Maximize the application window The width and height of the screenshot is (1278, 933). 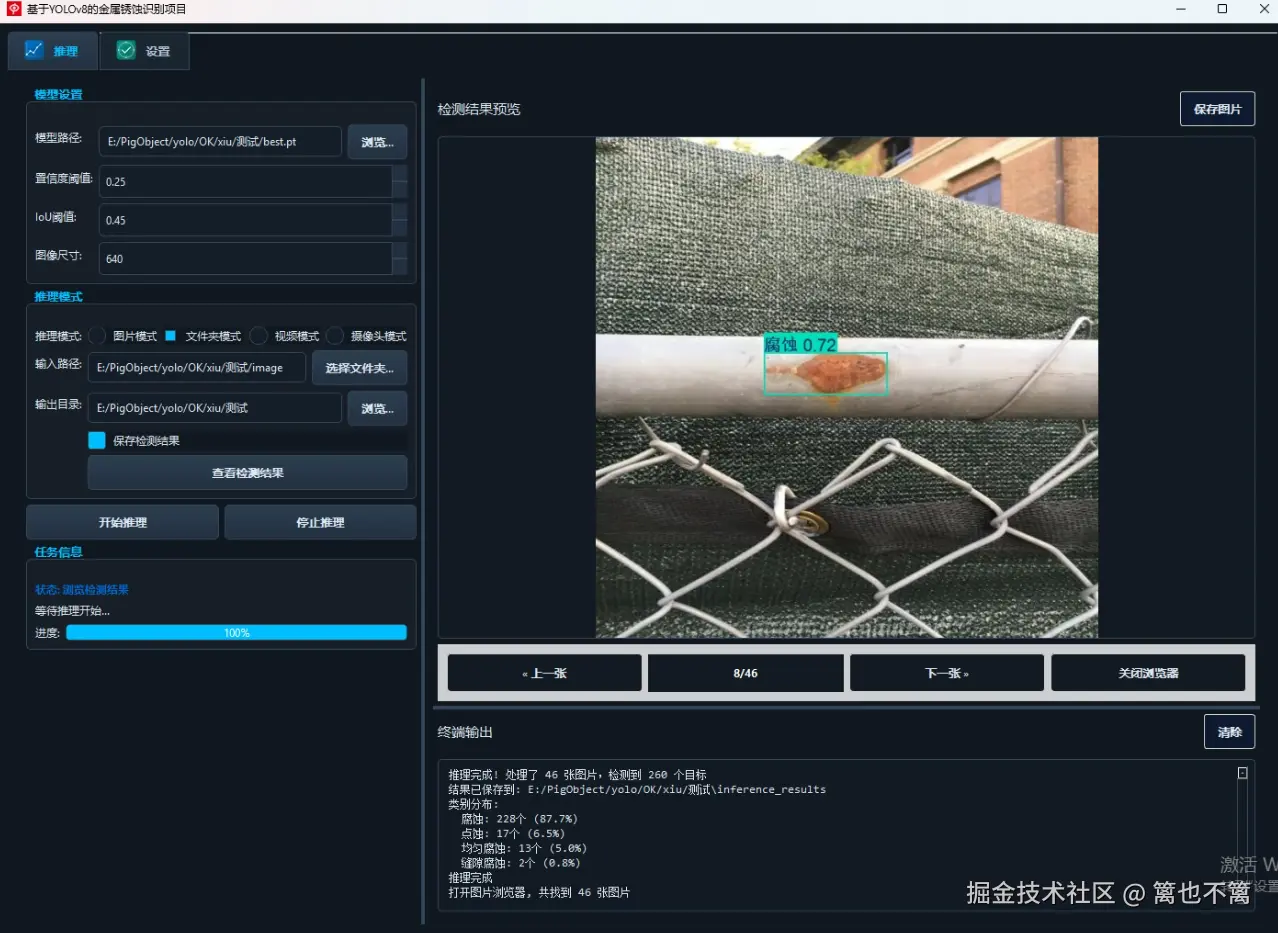[1222, 9]
